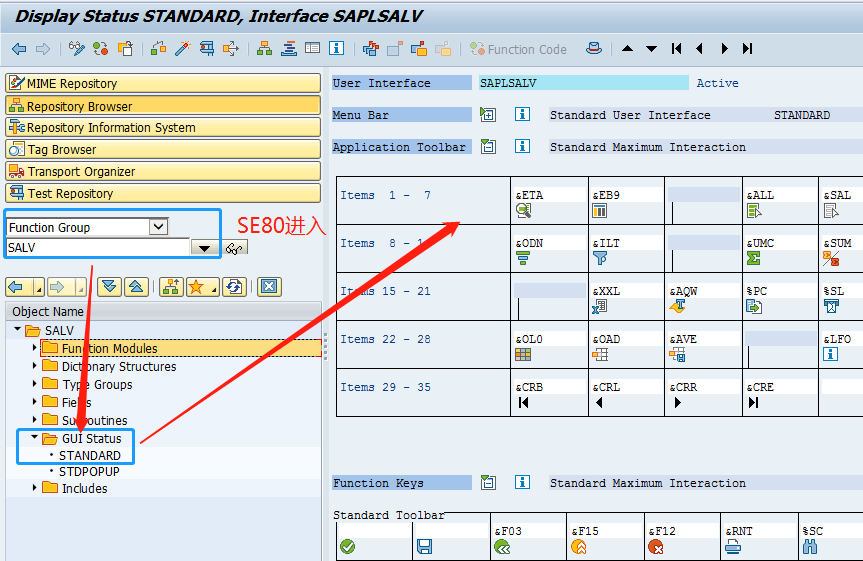Collapse the GUI Status folder
This screenshot has width=863, height=561.
pyautogui.click(x=35, y=437)
